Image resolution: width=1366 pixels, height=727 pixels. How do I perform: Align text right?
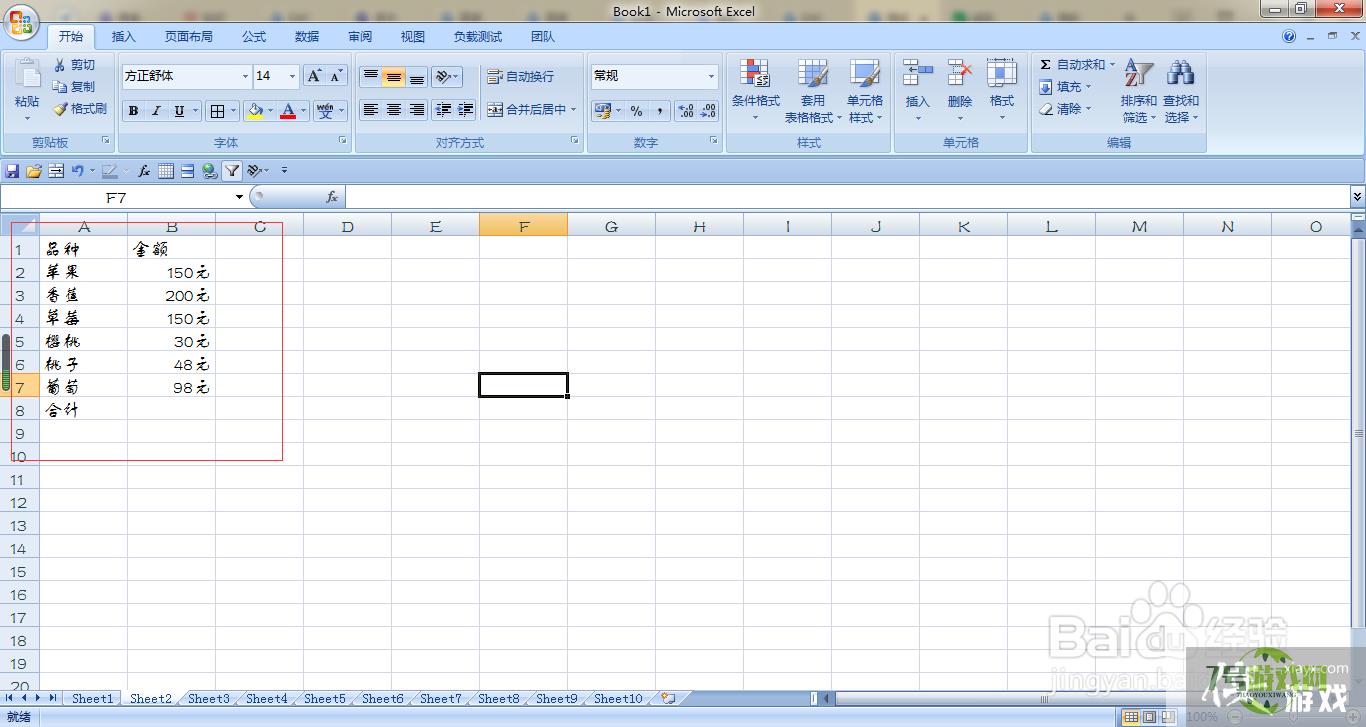416,110
